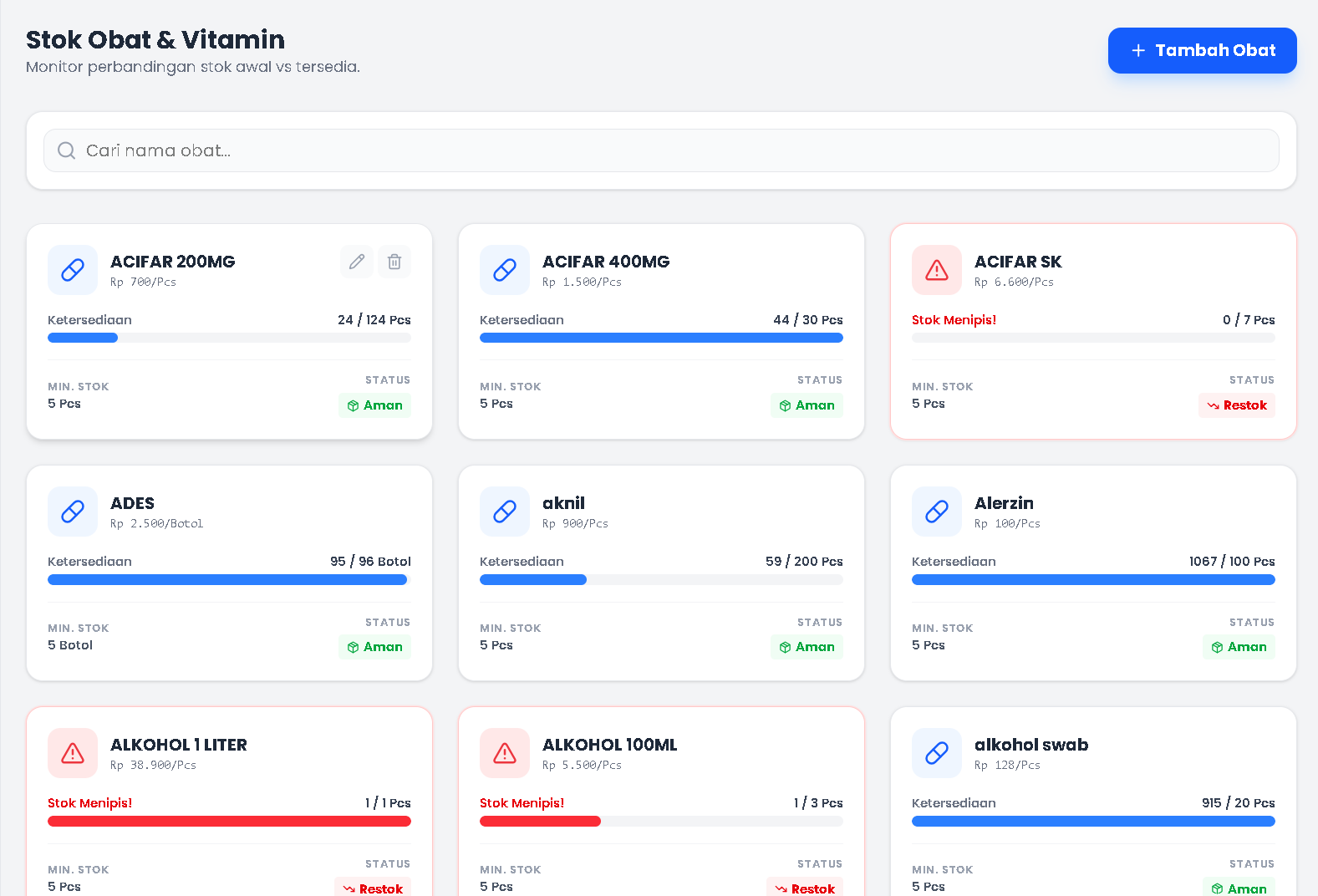Select the ACIFAR 400MG title
This screenshot has height=896, width=1318.
tap(606, 262)
